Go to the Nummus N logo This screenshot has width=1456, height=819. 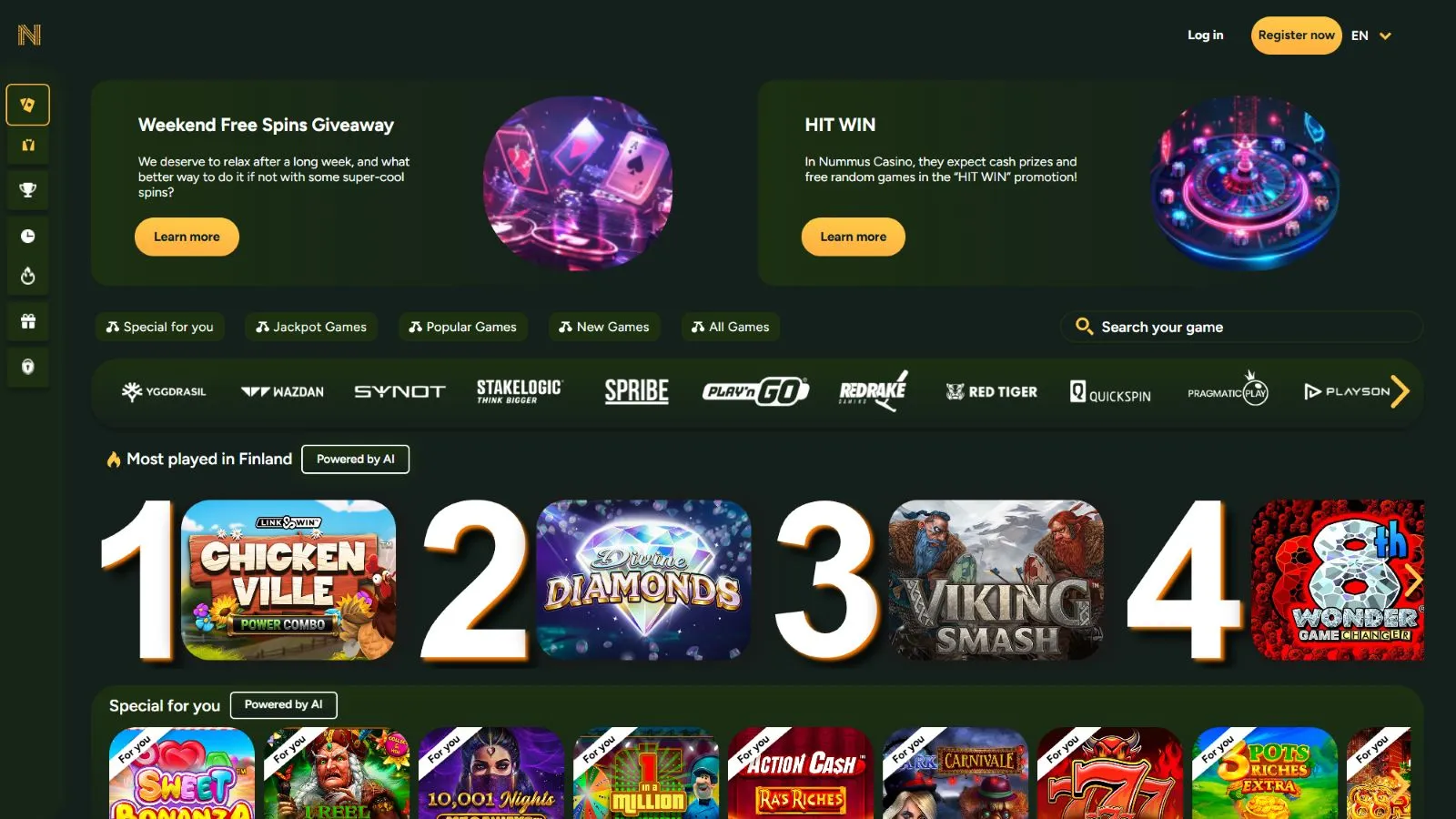pos(29,35)
